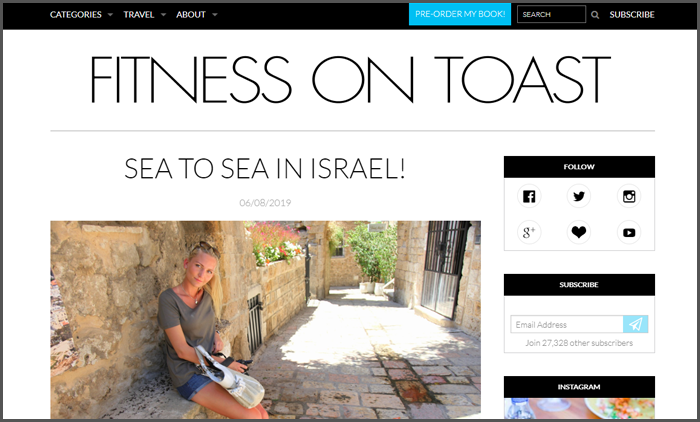Click Pre-Order My Book button
700x422 pixels.
[x=460, y=14]
